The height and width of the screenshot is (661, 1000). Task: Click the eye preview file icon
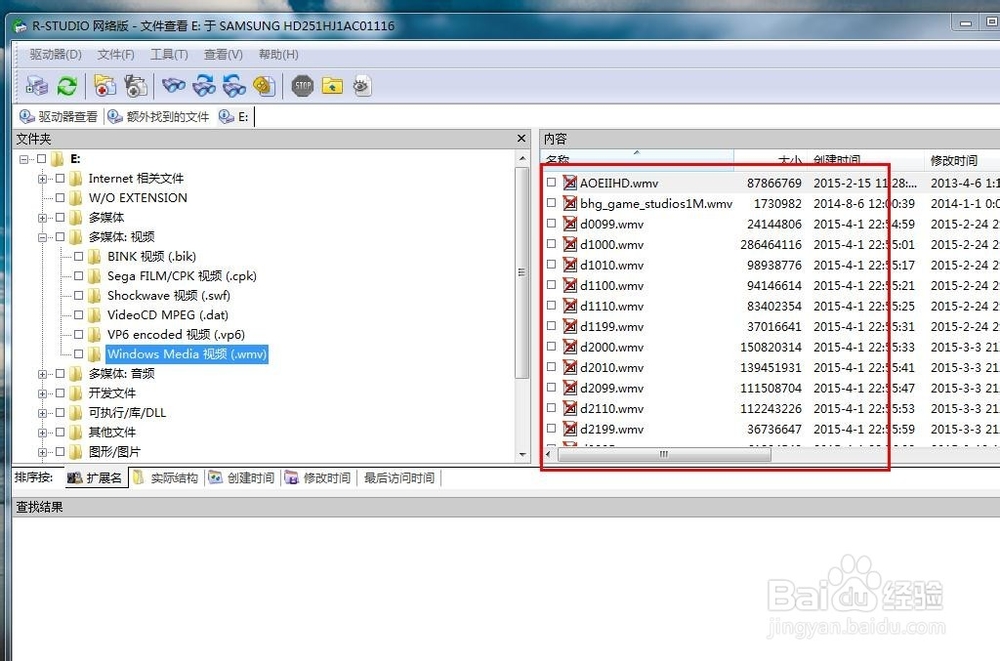pyautogui.click(x=362, y=85)
